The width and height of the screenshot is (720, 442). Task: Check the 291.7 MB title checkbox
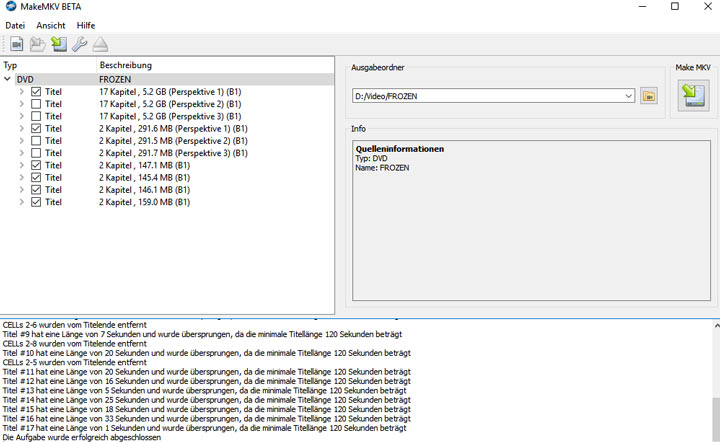pos(36,153)
